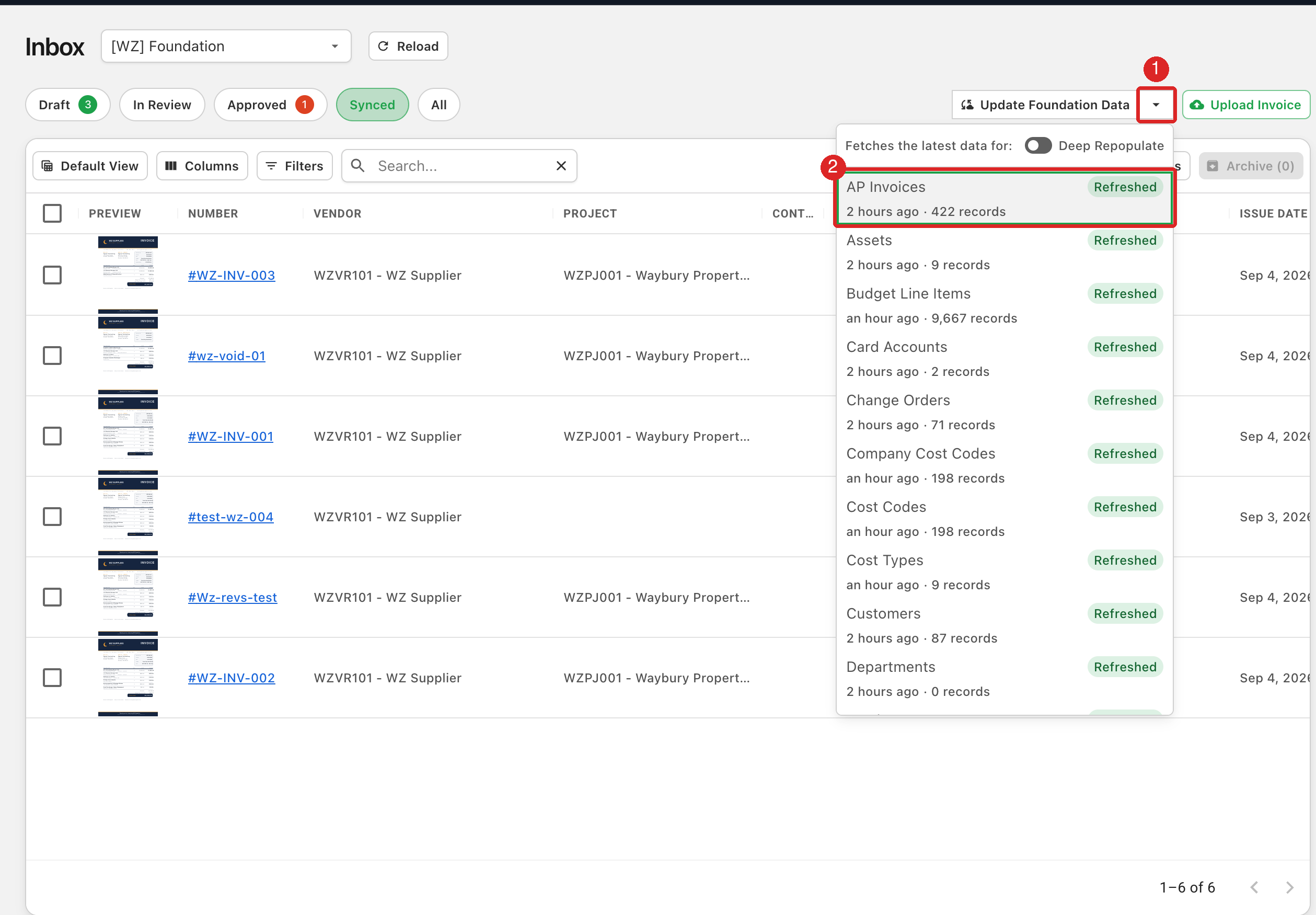The image size is (1316, 915).
Task: Tick the select-all header checkbox
Action: (x=52, y=213)
